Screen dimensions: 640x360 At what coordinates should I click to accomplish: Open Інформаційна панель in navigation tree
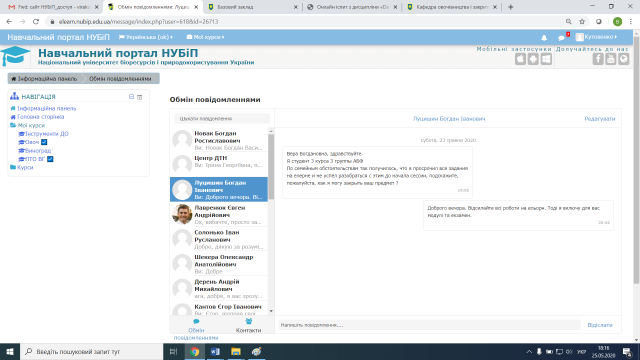[47, 108]
